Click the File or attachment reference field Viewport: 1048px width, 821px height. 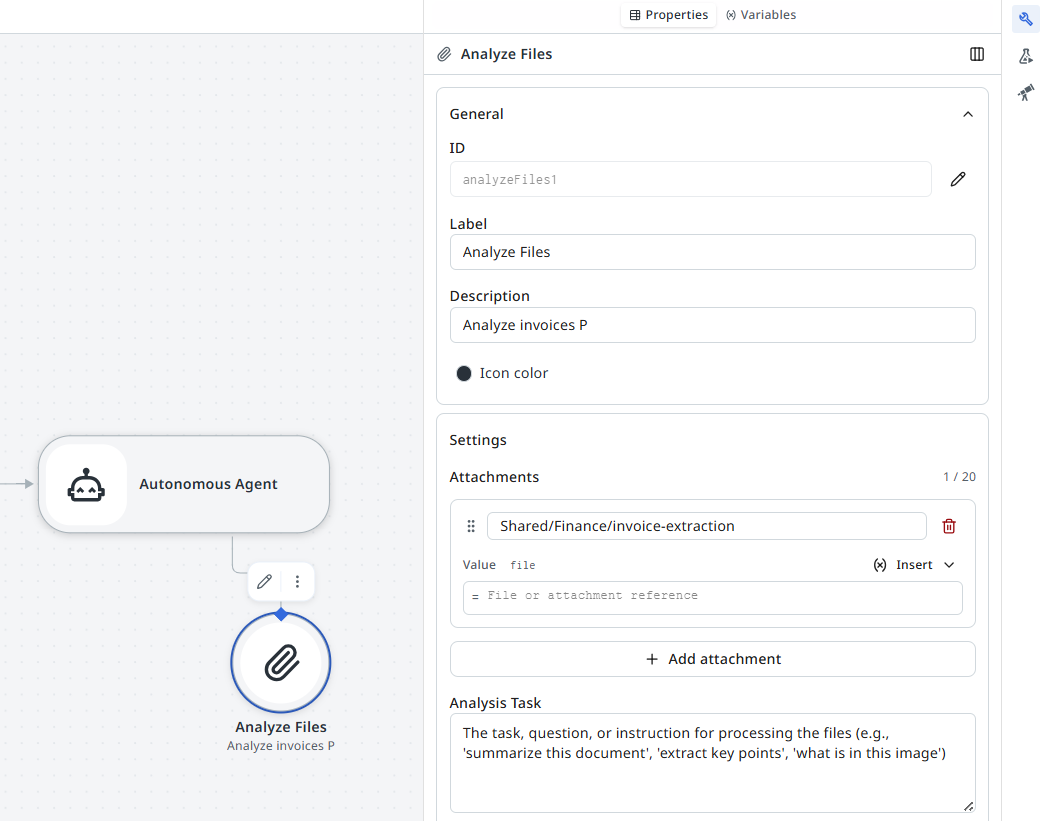click(712, 598)
